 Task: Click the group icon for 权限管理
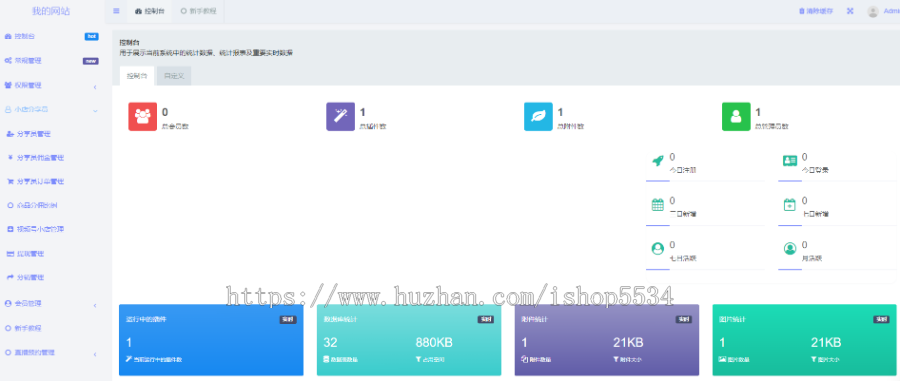click(x=8, y=85)
